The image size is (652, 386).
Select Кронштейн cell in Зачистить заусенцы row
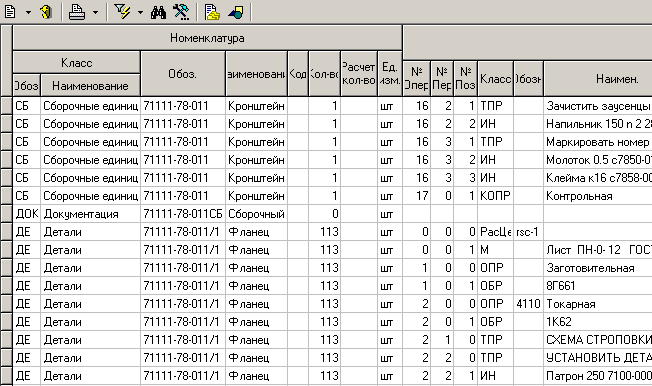[x=256, y=106]
